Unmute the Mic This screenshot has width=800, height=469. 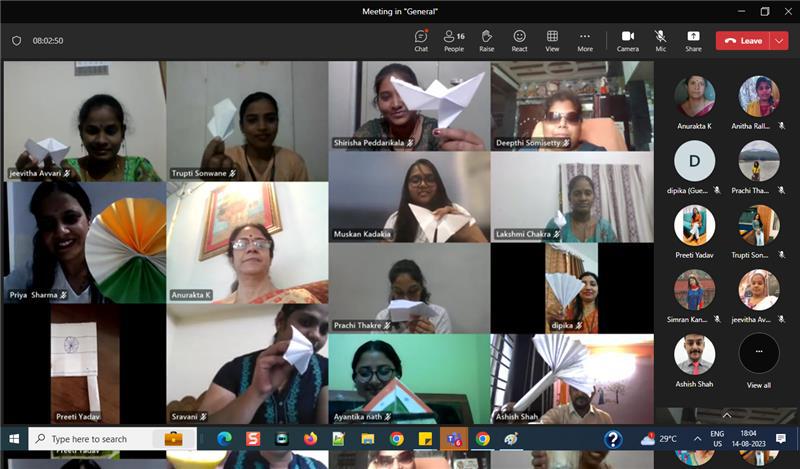[661, 40]
